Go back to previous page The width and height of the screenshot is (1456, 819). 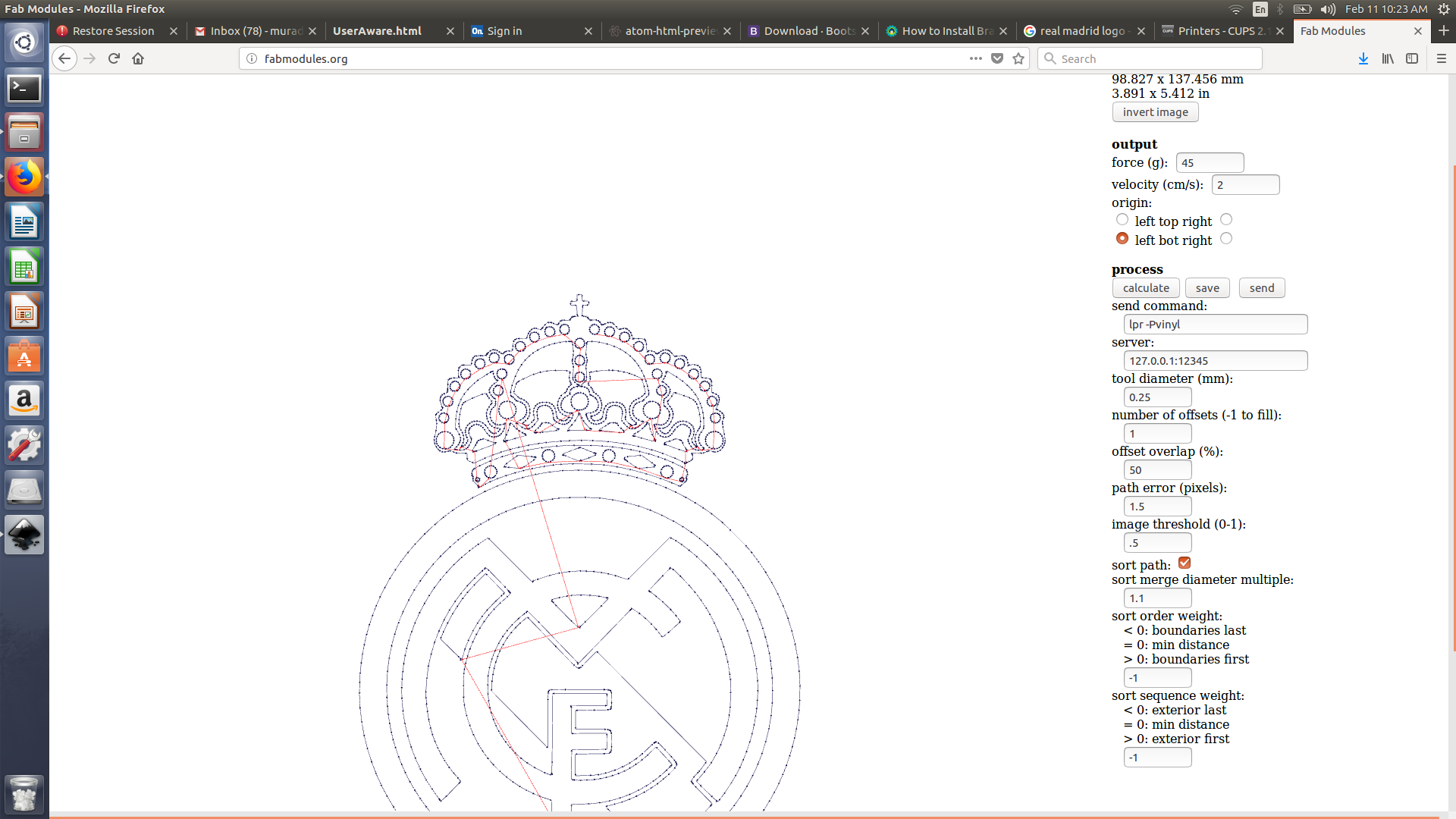point(64,58)
